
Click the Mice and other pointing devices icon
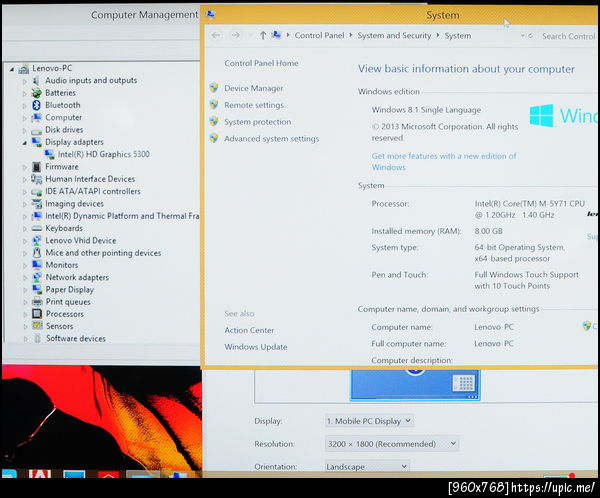37,253
